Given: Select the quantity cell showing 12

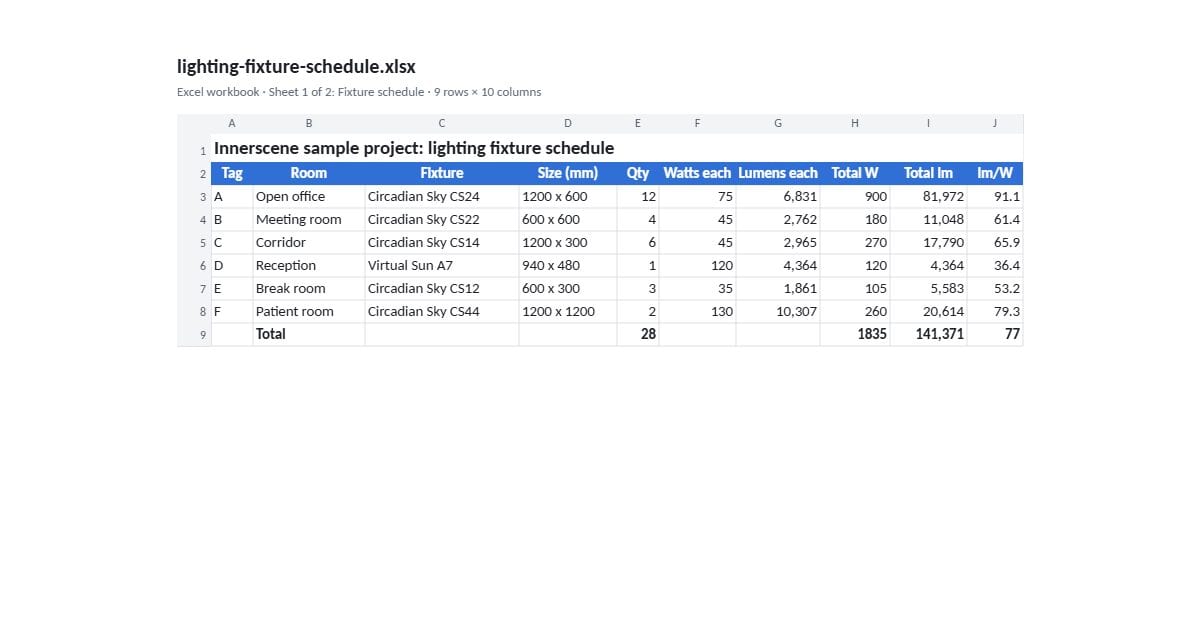Looking at the screenshot, I should pyautogui.click(x=638, y=197).
